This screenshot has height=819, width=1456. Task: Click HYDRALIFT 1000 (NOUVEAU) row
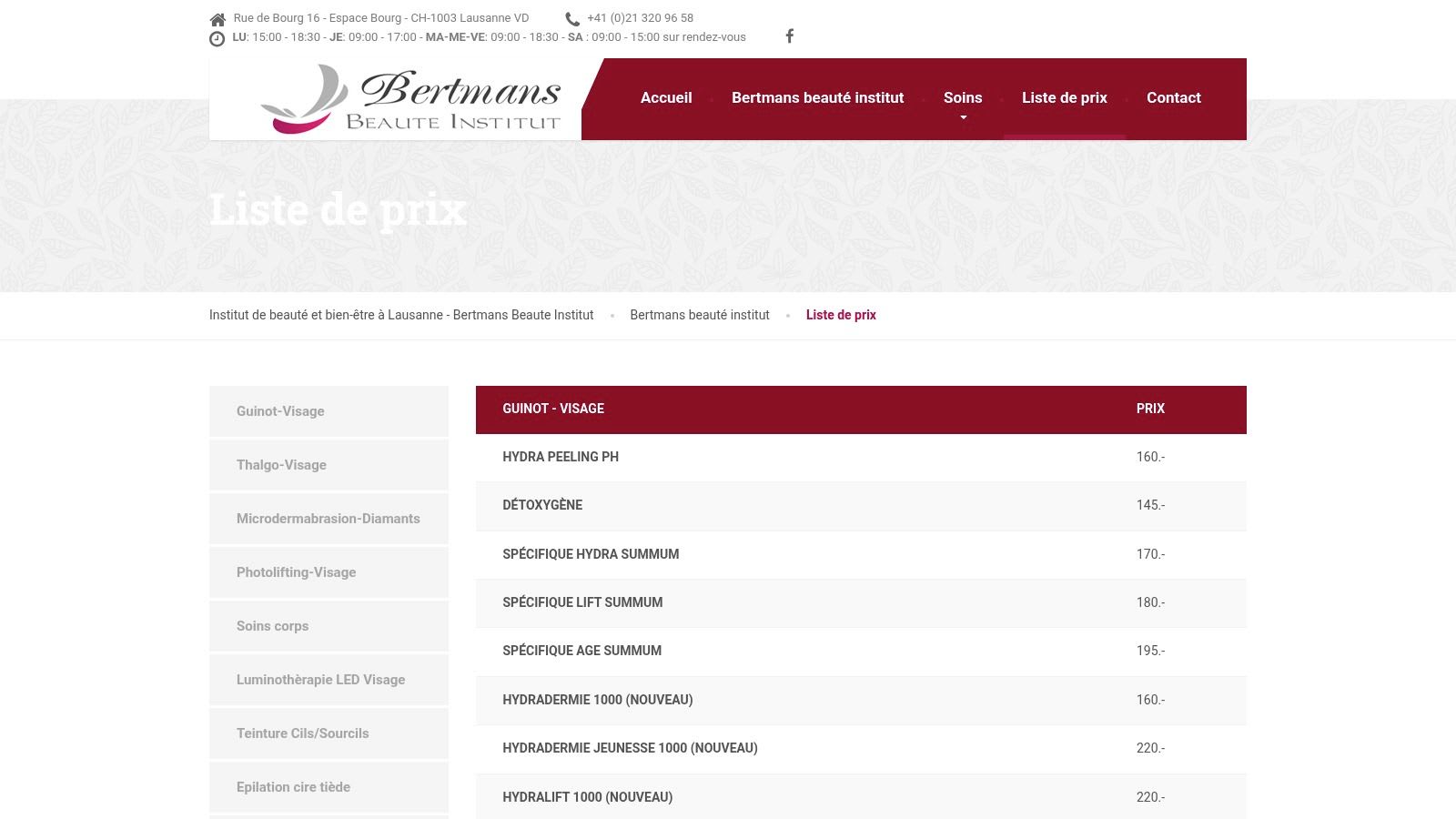pos(861,797)
